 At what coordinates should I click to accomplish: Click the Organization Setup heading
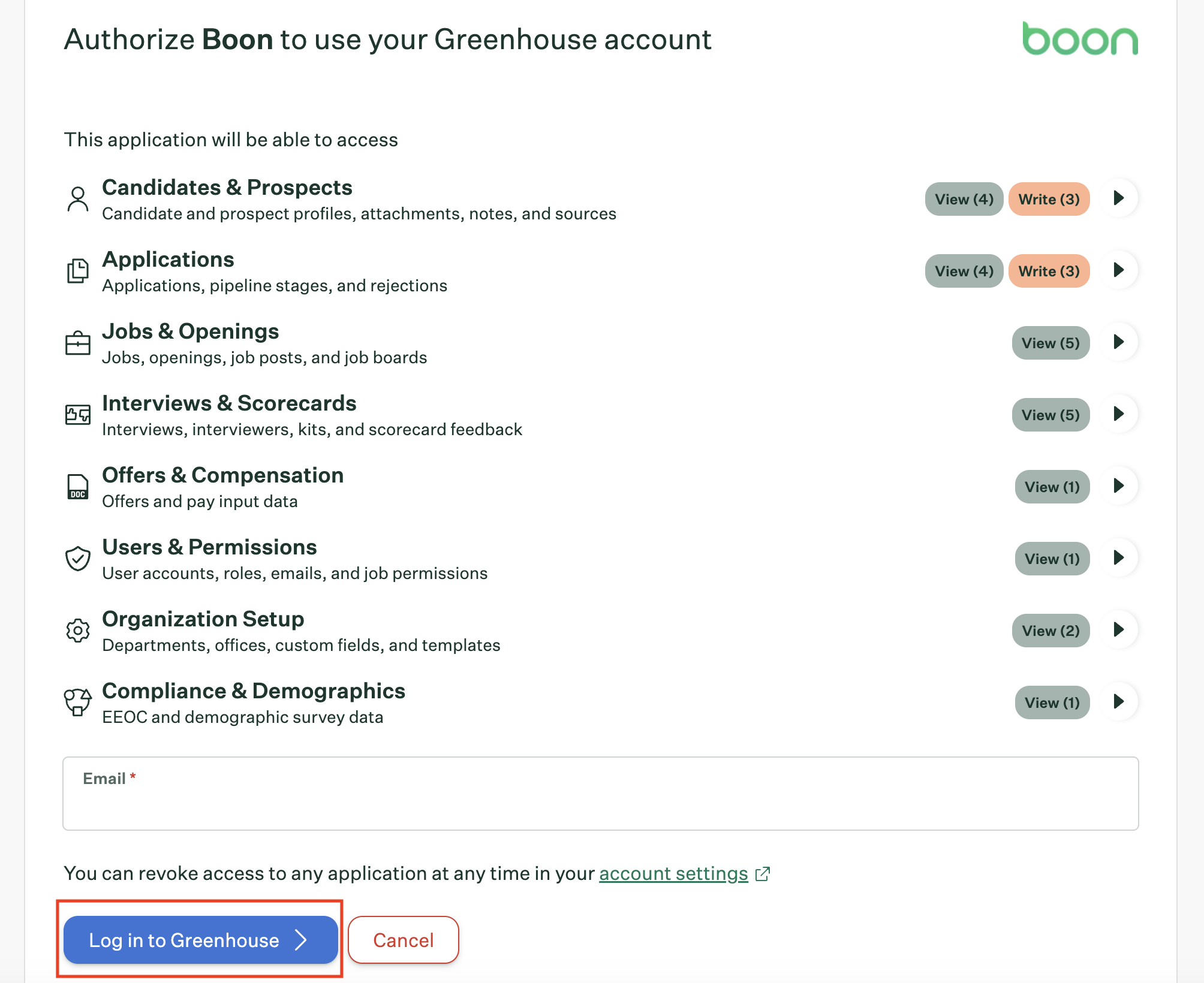[x=203, y=619]
